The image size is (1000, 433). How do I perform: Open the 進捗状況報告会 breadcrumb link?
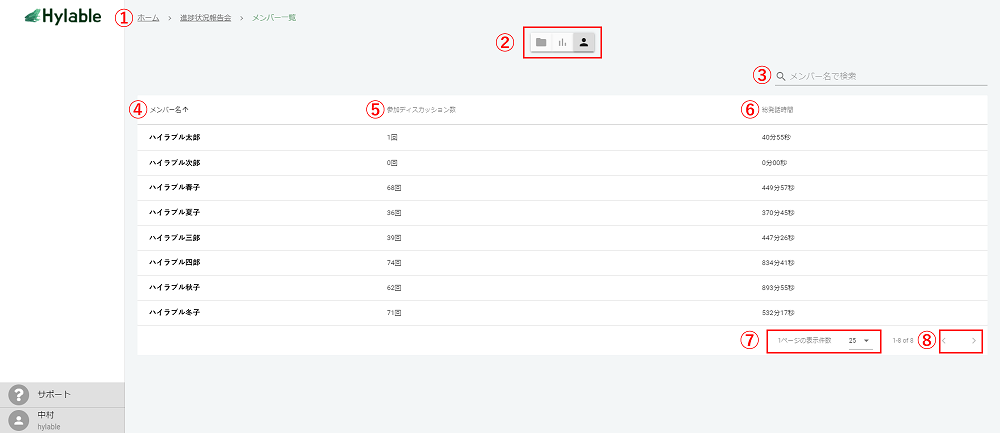pos(207,18)
